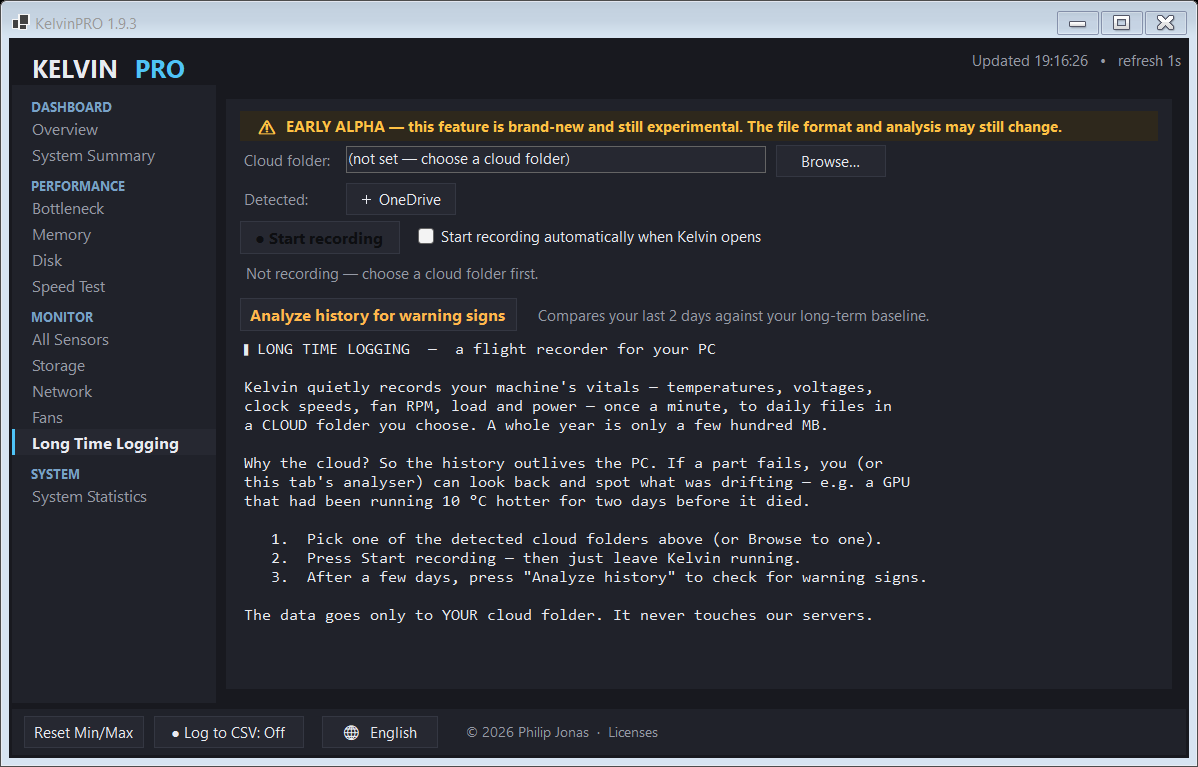
Task: Click the PERFORMANCE section heading
Action: click(78, 186)
